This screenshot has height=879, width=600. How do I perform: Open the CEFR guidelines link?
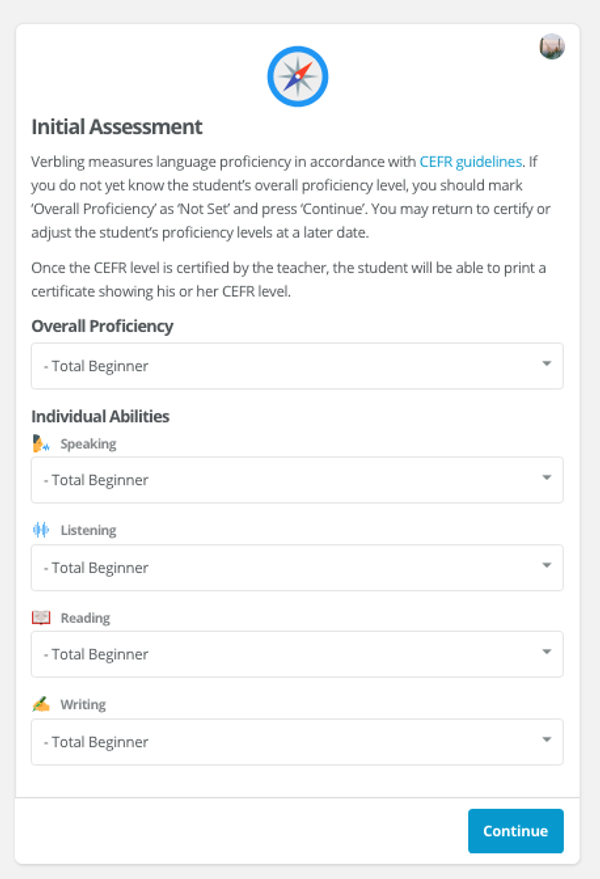coord(470,161)
